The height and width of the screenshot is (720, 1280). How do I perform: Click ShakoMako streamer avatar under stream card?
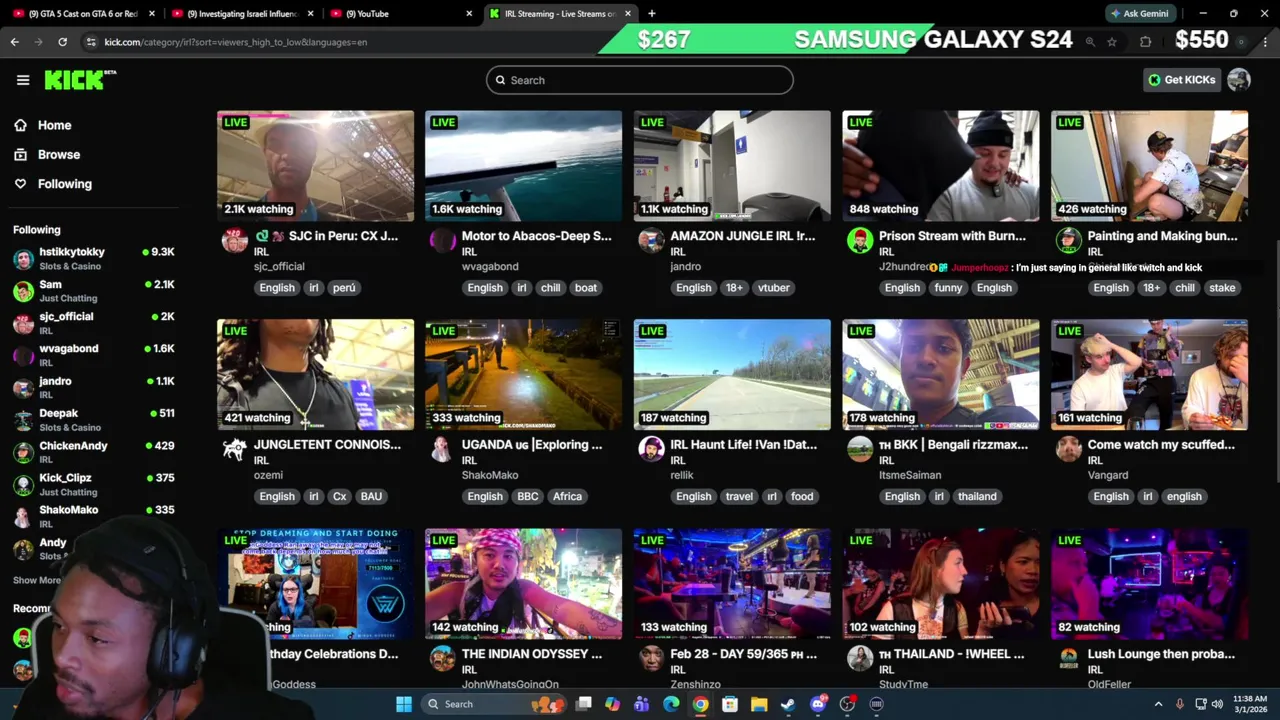click(x=443, y=449)
